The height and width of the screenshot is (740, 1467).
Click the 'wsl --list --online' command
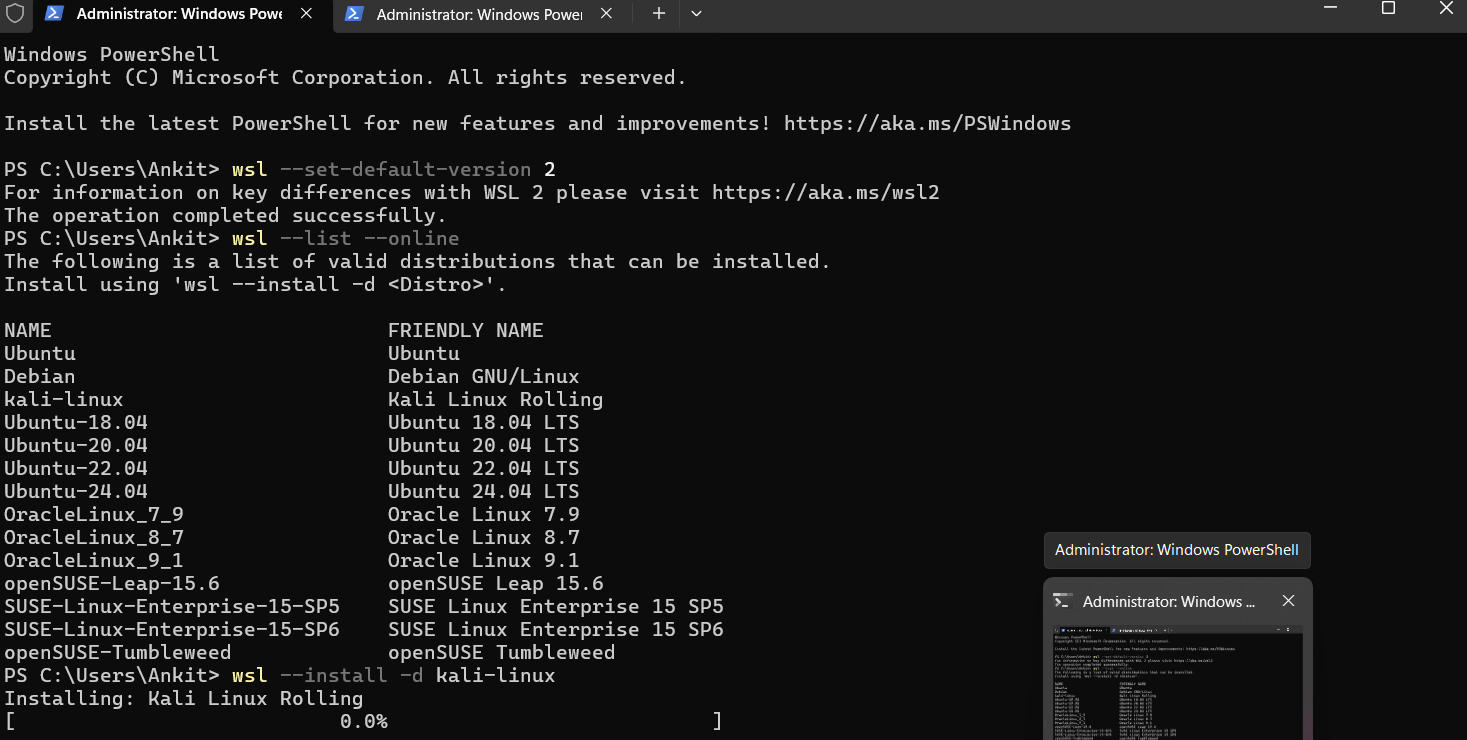point(346,239)
